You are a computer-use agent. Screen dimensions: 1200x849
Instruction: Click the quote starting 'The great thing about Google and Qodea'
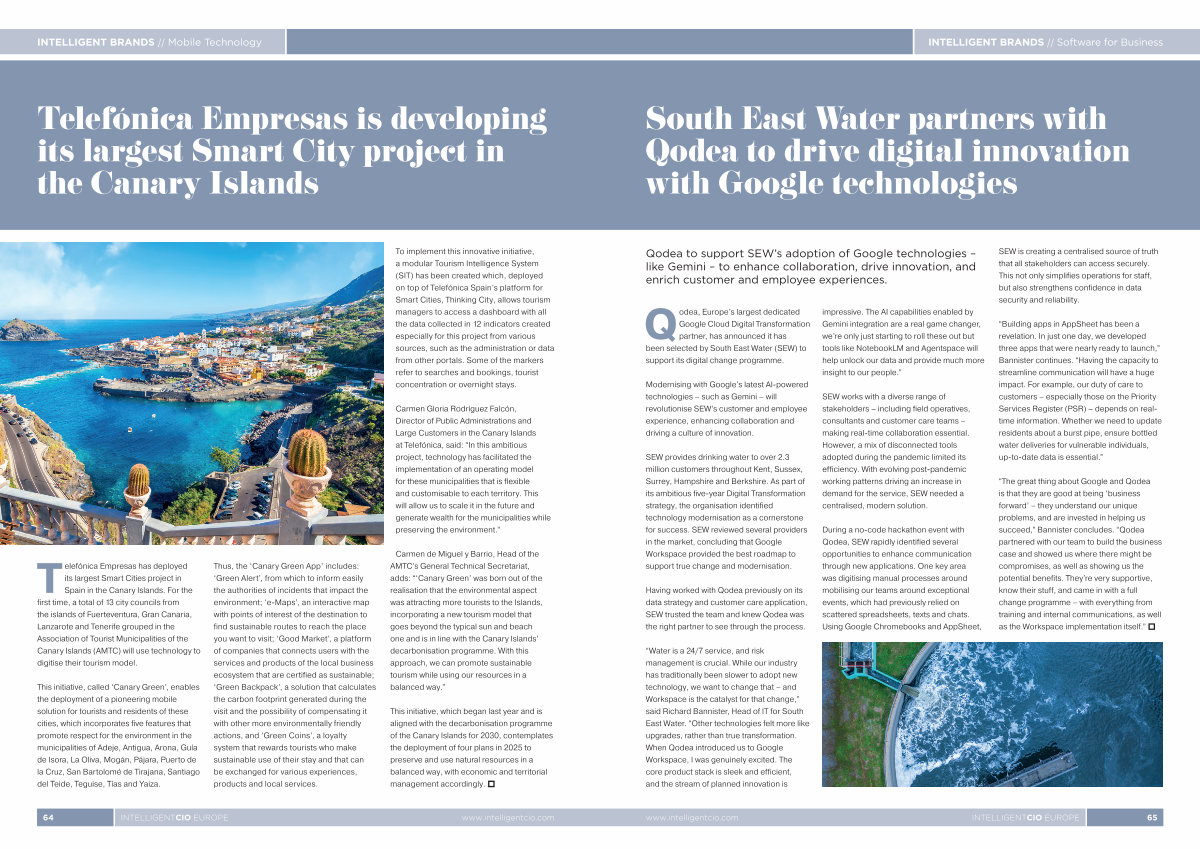(1079, 553)
